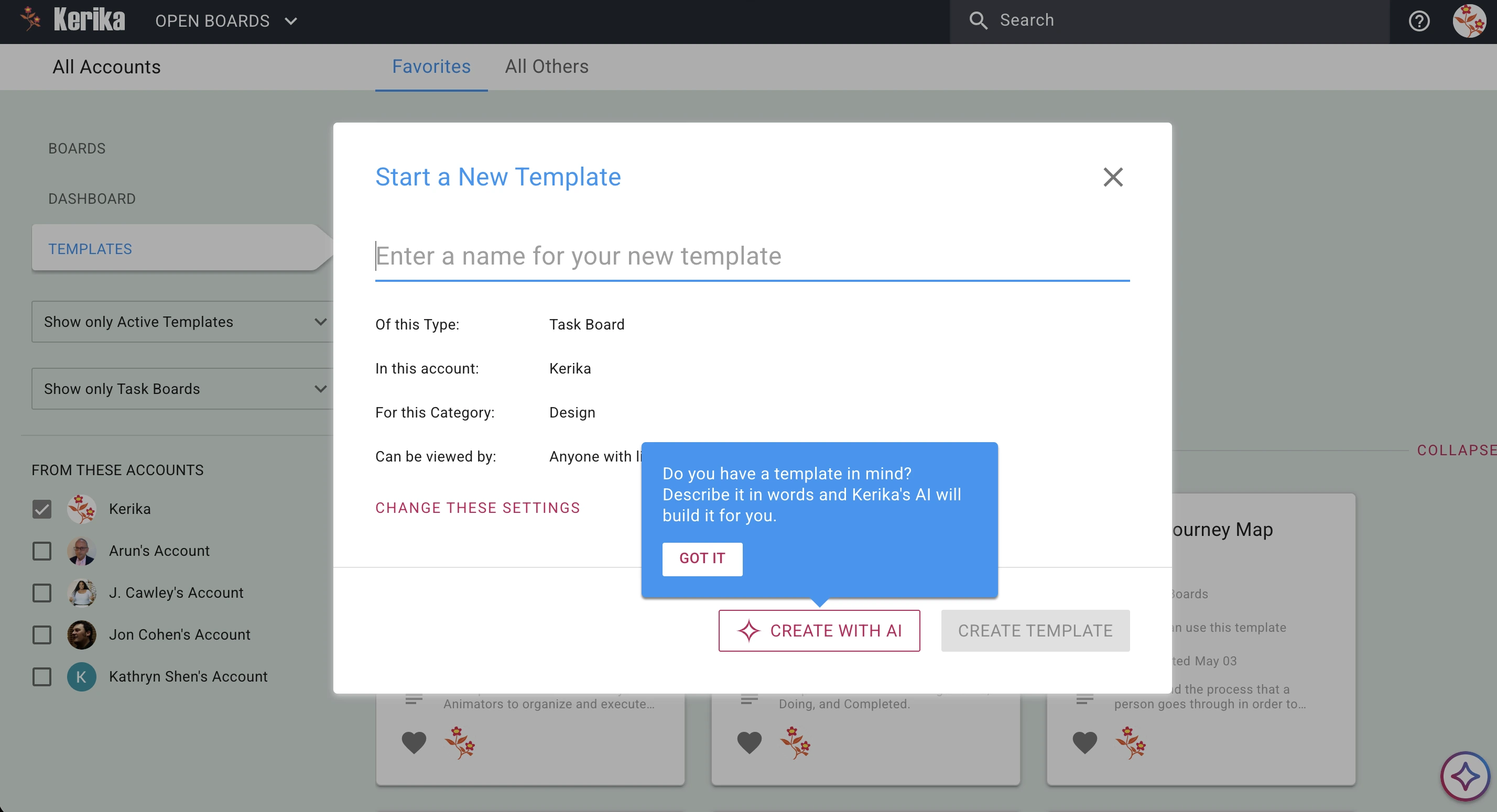Uncheck the Kerika account checkbox
The image size is (1497, 812).
[42, 509]
